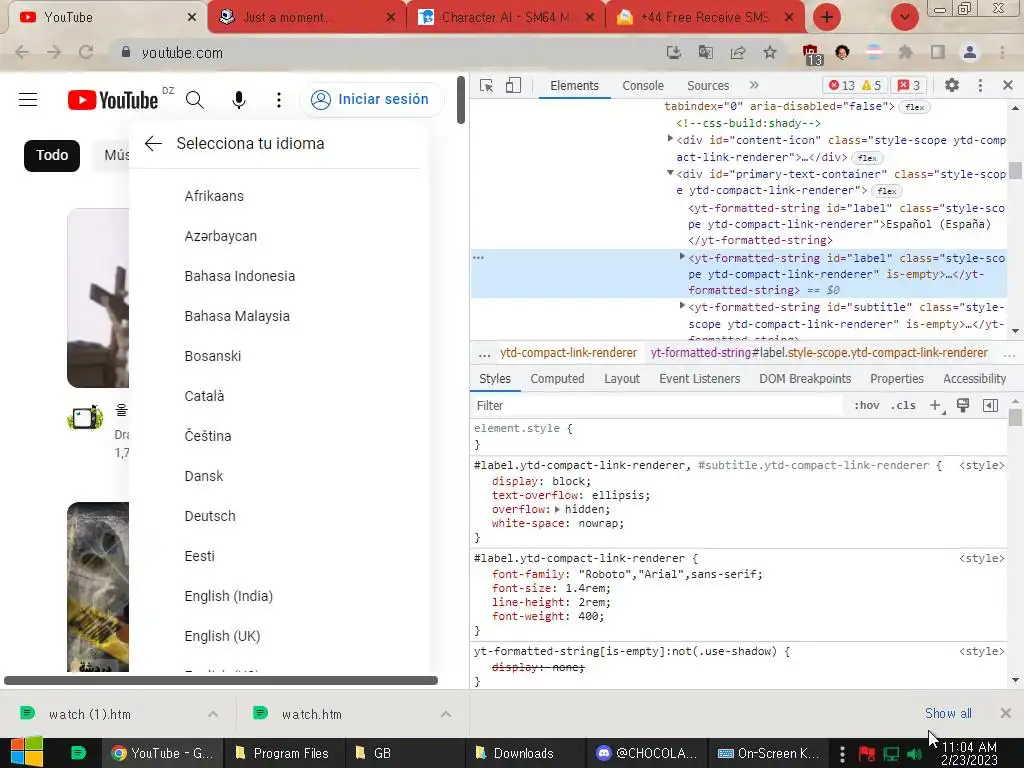Activate DevTools inspect element picker
Viewport: 1024px width, 768px height.
487,86
